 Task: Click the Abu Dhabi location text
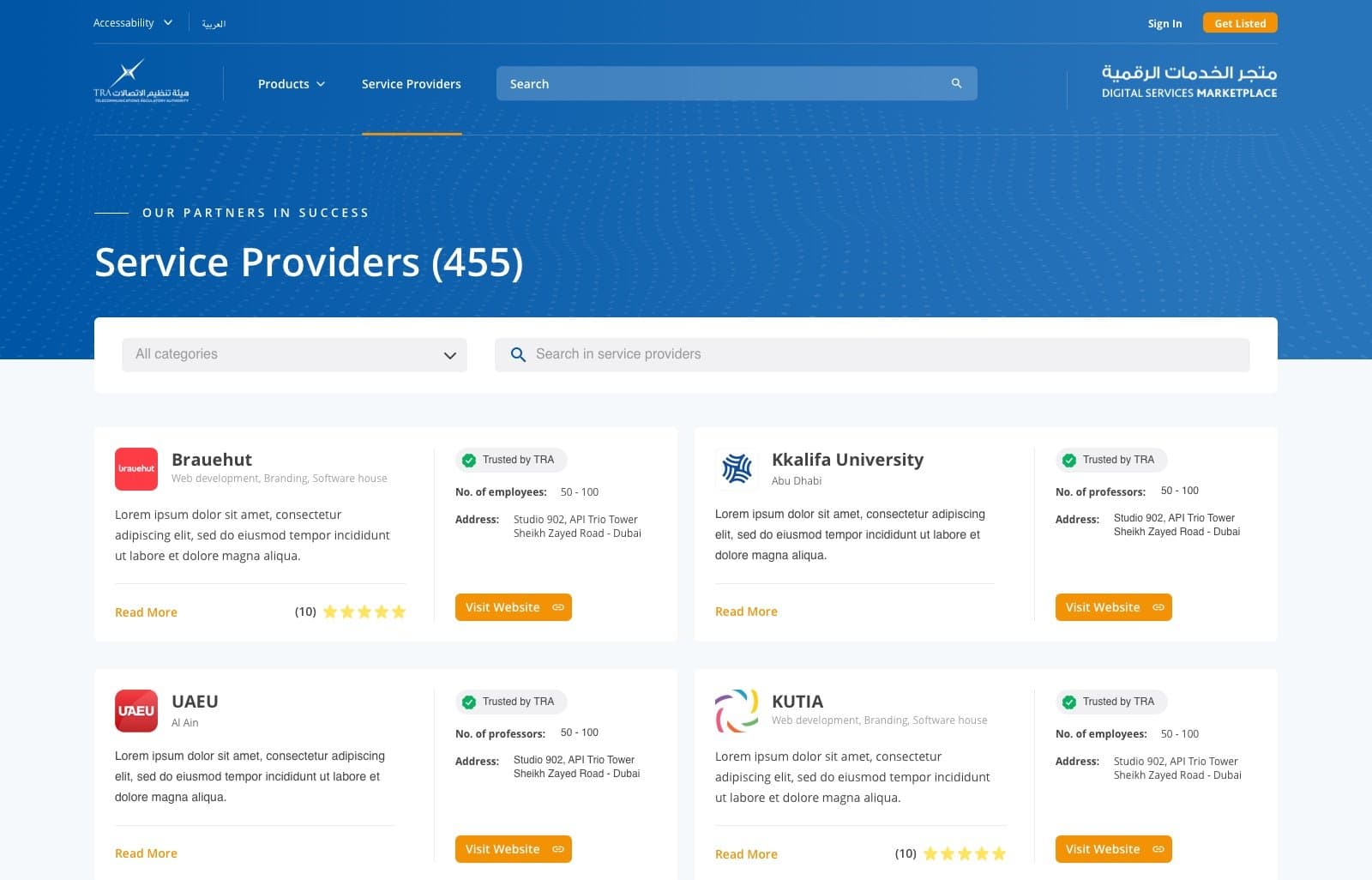(797, 481)
